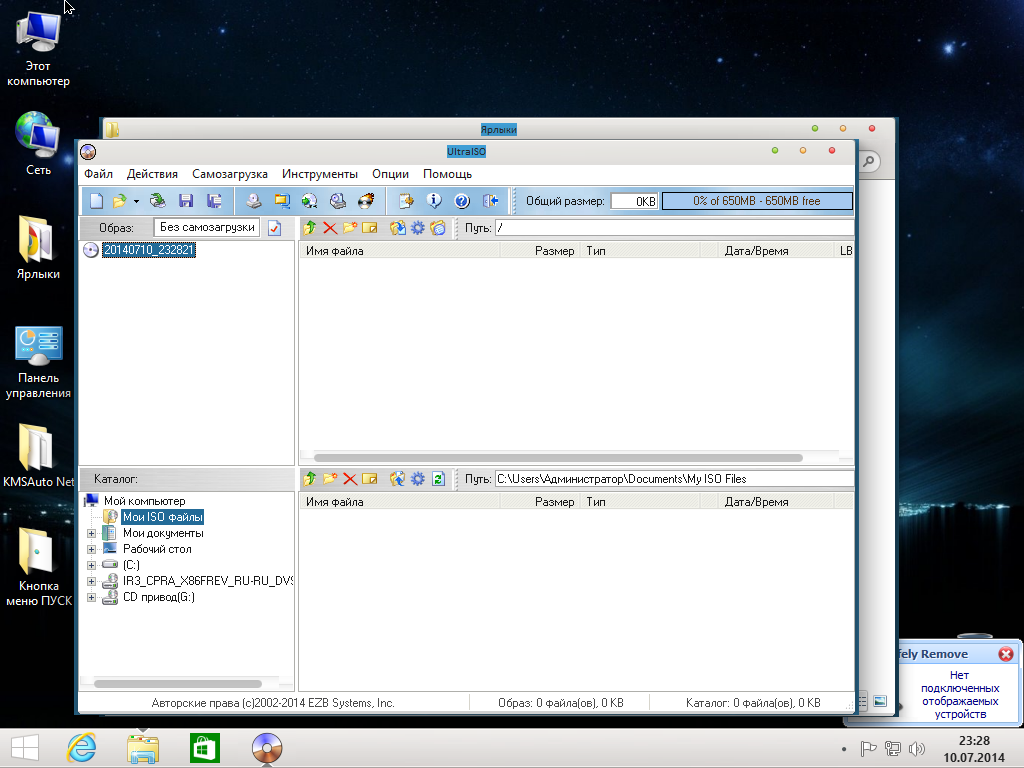
Task: Create a new image with the blank page icon
Action: tap(96, 201)
